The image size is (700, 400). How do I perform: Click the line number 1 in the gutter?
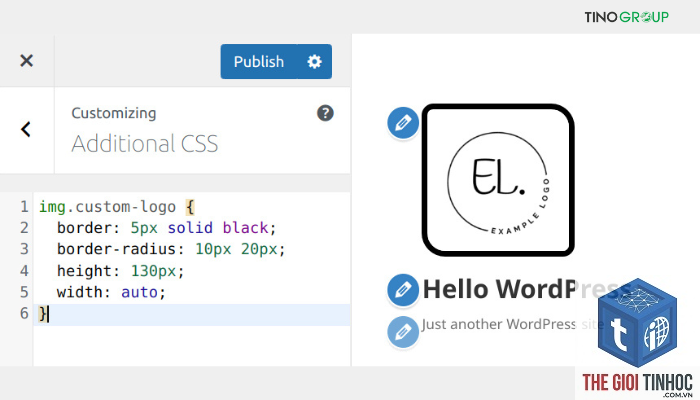click(x=24, y=207)
